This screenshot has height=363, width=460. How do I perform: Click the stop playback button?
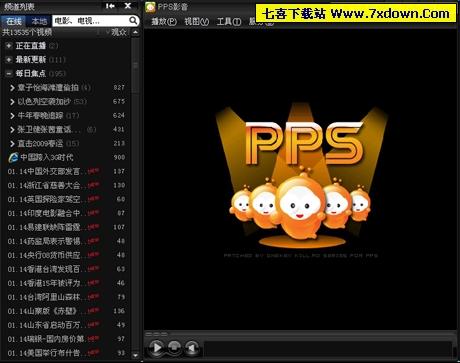(x=174, y=347)
